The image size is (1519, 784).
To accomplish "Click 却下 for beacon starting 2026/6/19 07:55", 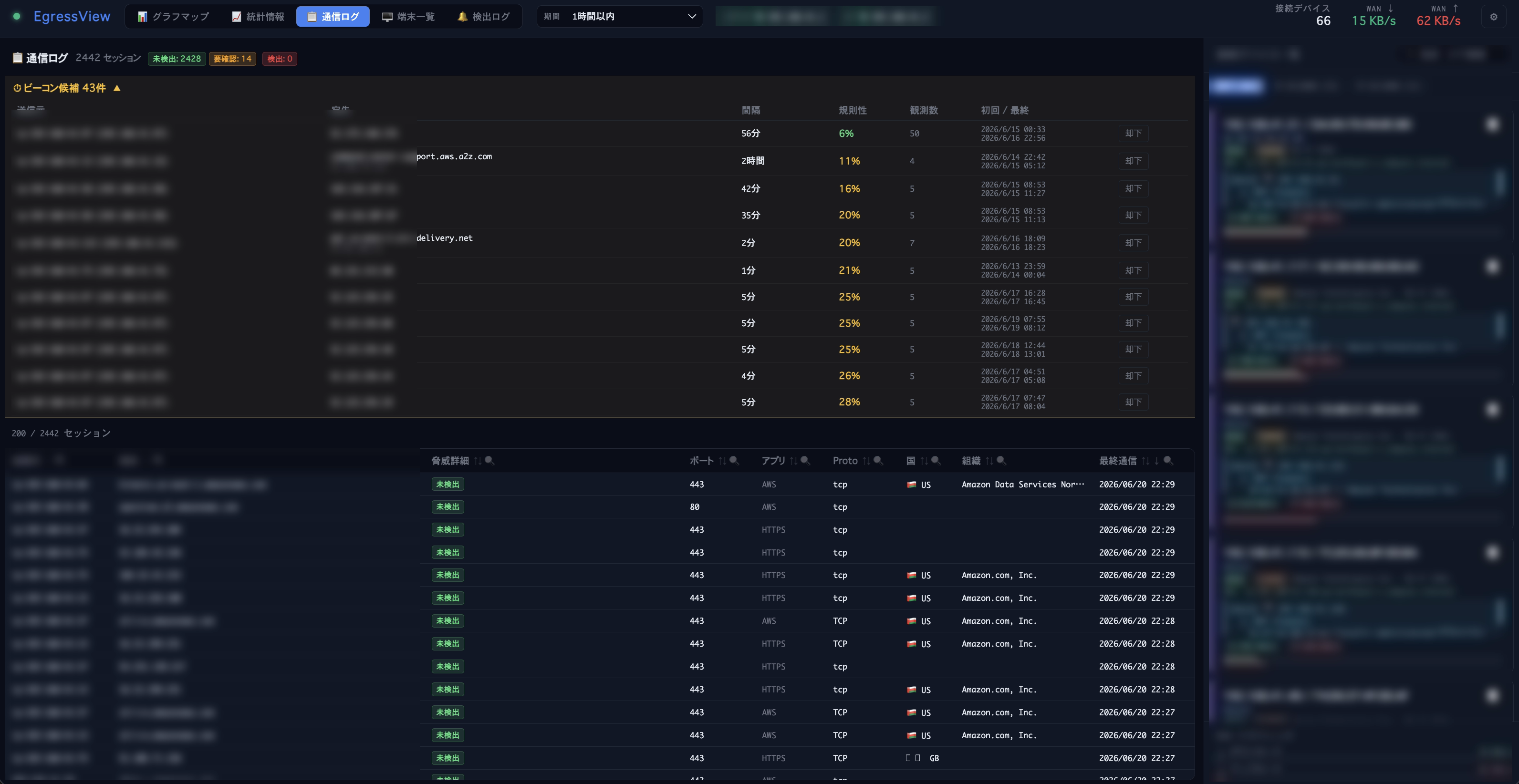I will tap(1134, 323).
